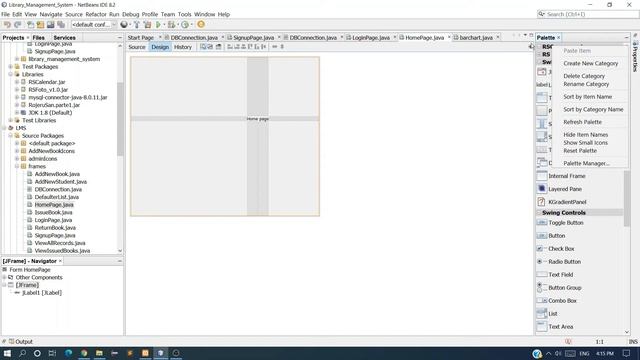Select jLabel1 [JLabel] in Navigator

point(41,293)
